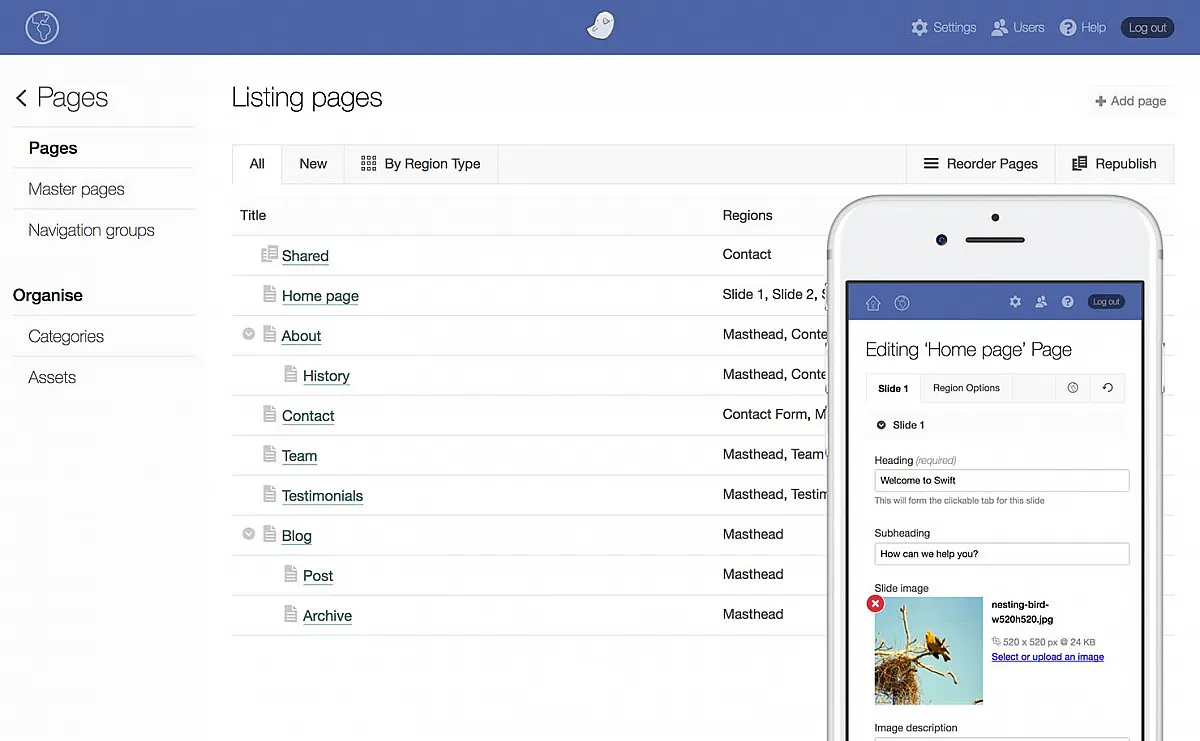Switch to the By Region Type tab
This screenshot has width=1200, height=741.
(421, 164)
